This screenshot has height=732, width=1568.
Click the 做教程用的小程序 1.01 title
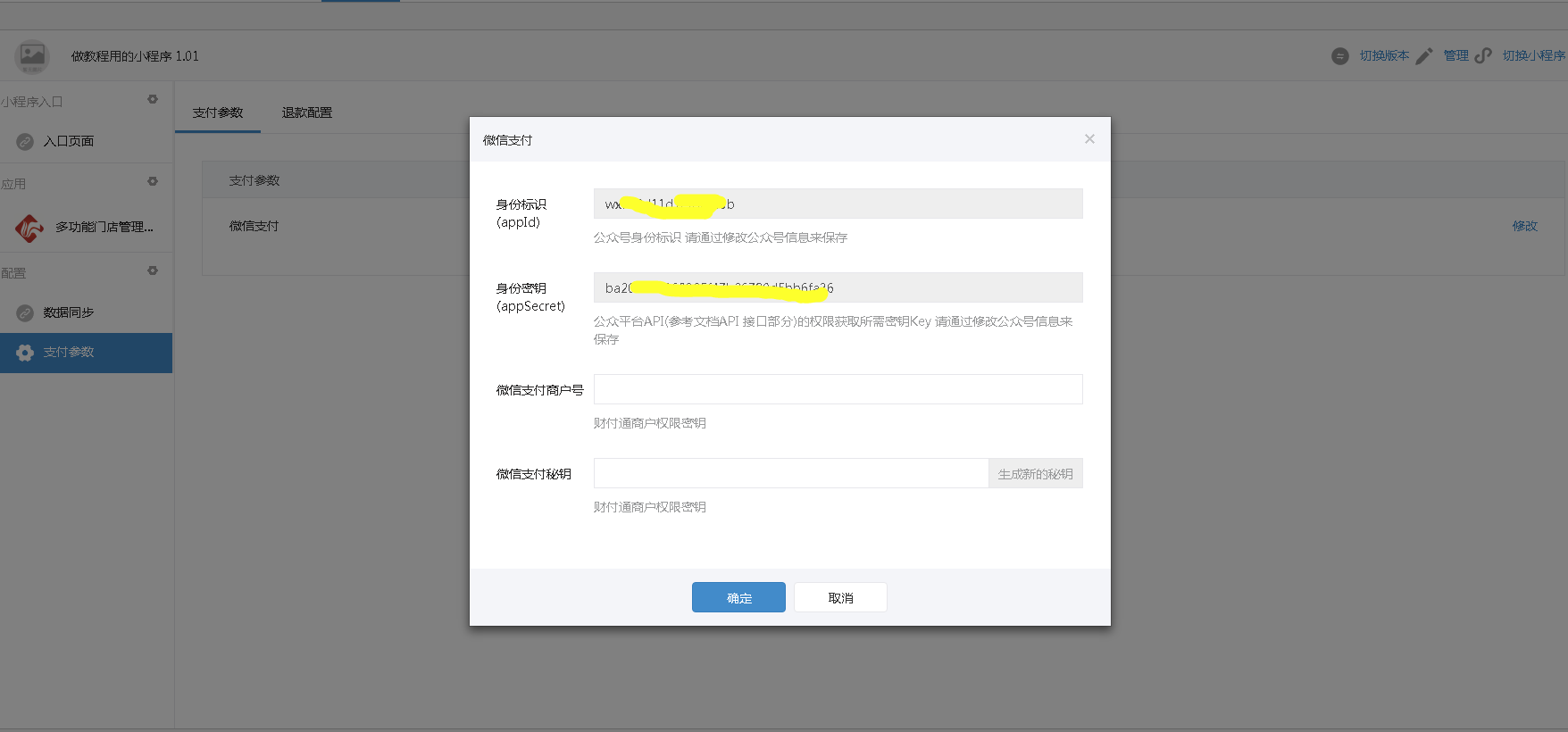[135, 56]
